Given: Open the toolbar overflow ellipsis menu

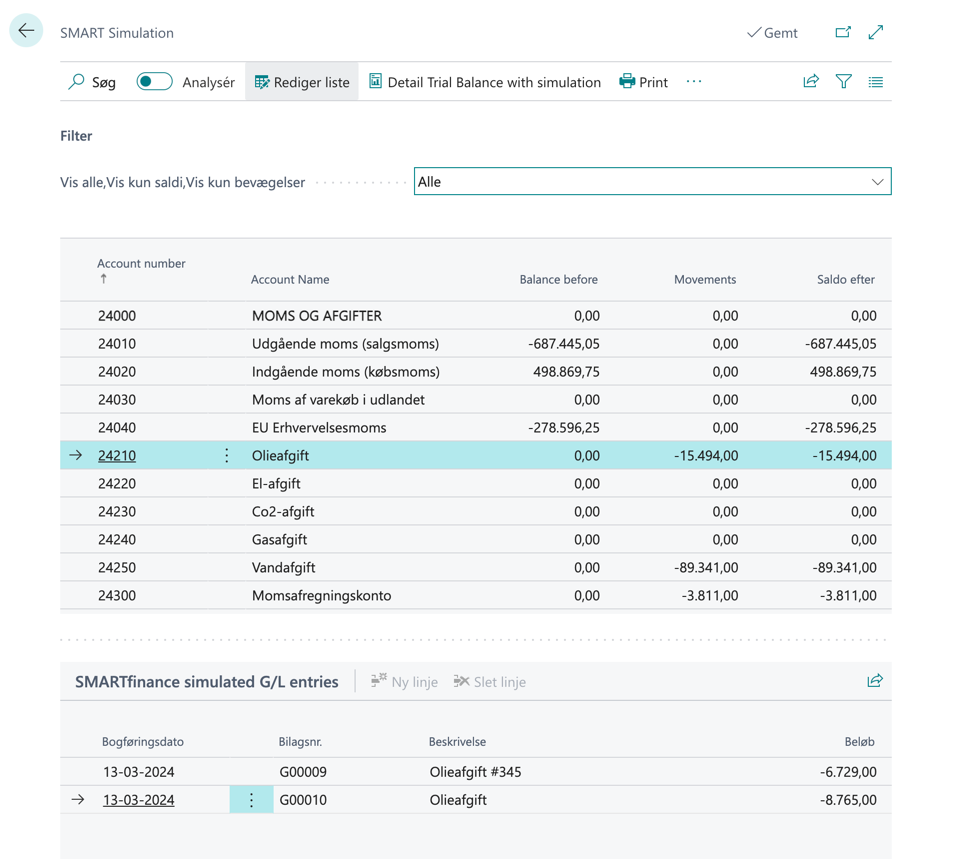Looking at the screenshot, I should pos(694,82).
